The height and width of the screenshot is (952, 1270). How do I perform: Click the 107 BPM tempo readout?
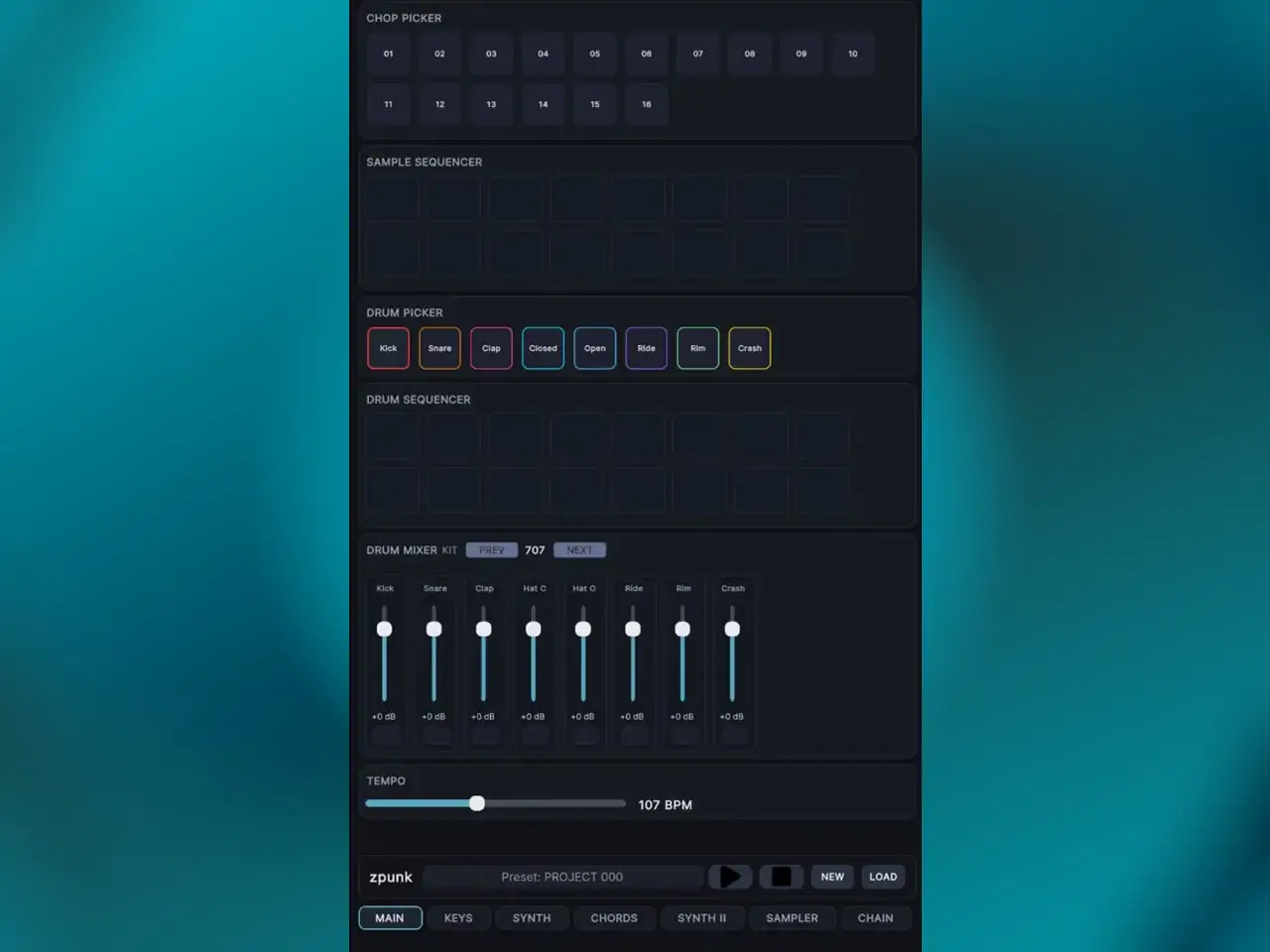click(x=665, y=804)
